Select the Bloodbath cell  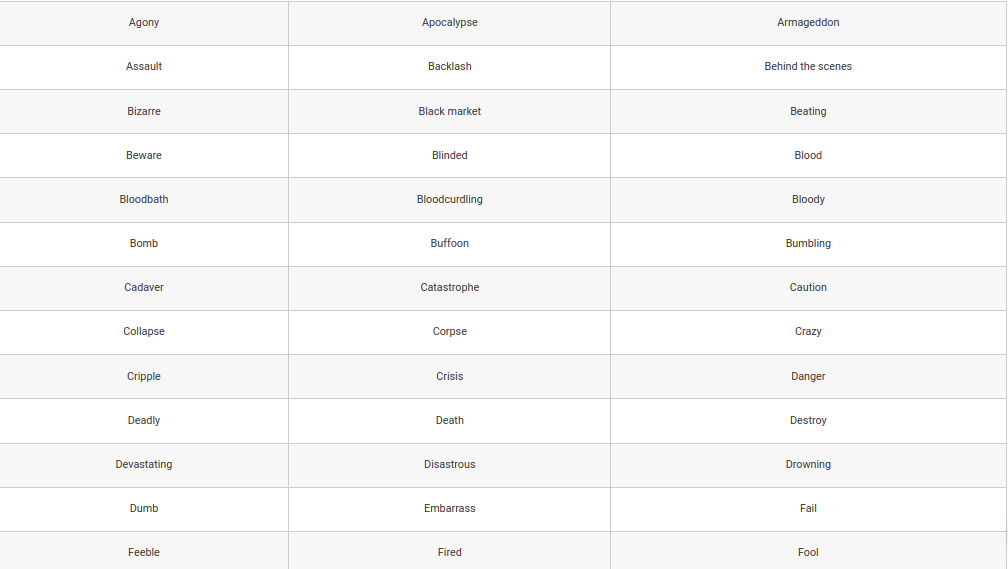point(144,200)
